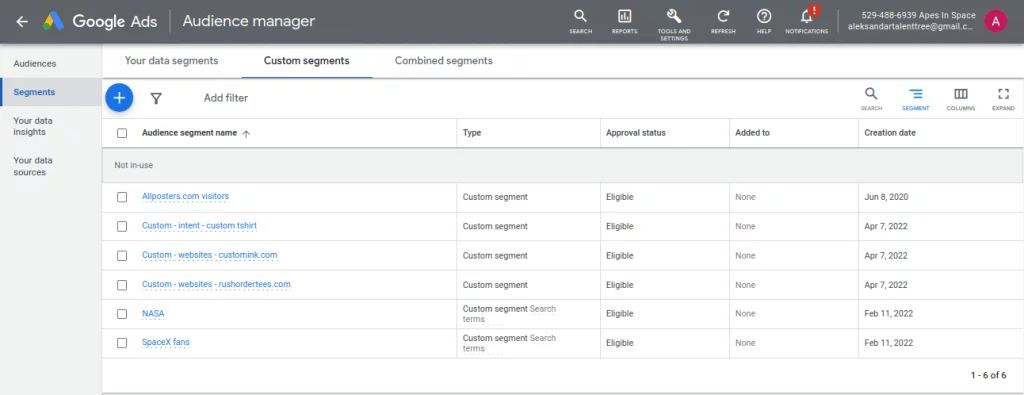The image size is (1024, 395).
Task: Click the Type column header
Action: click(472, 133)
